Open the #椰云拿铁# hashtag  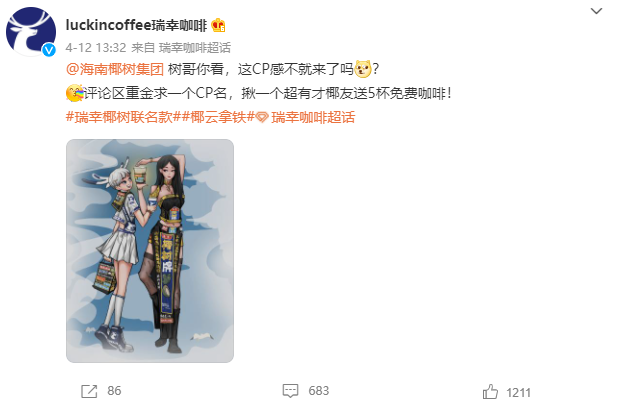[218, 117]
